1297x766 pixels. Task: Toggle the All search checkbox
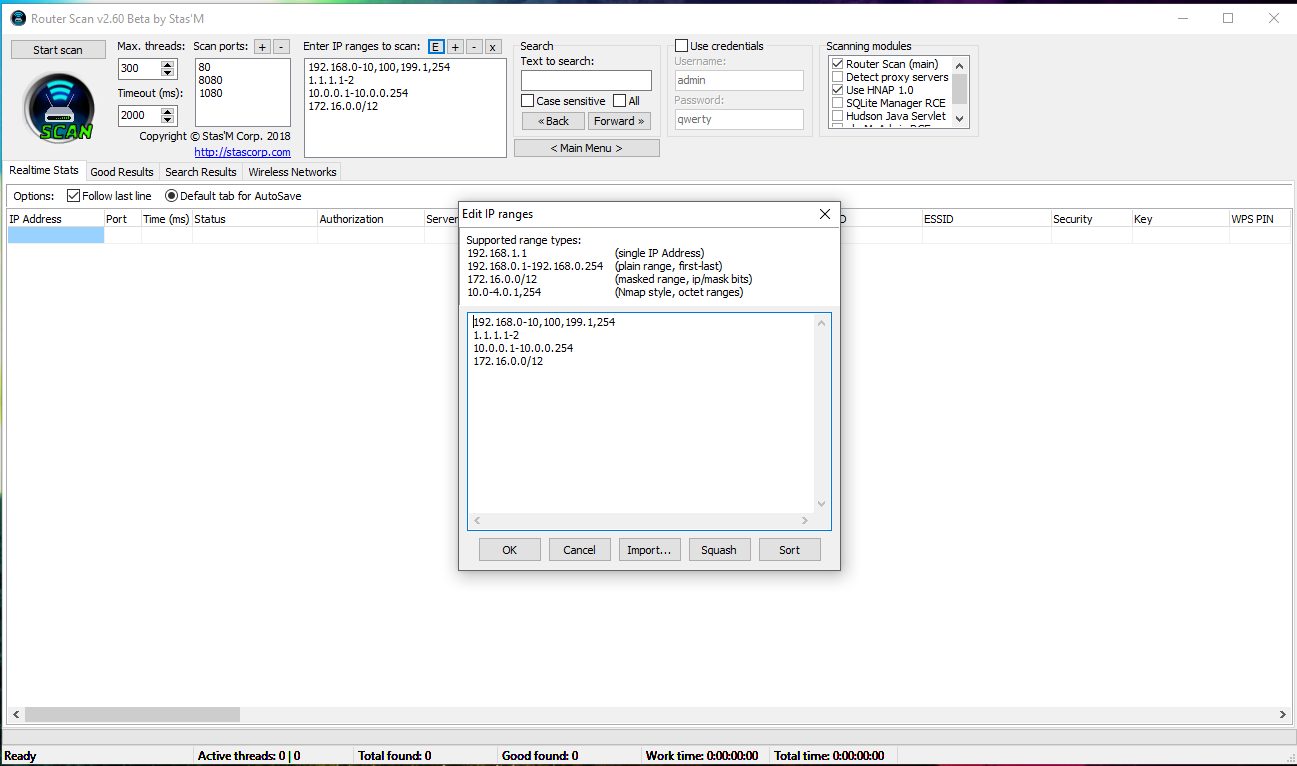pos(620,101)
